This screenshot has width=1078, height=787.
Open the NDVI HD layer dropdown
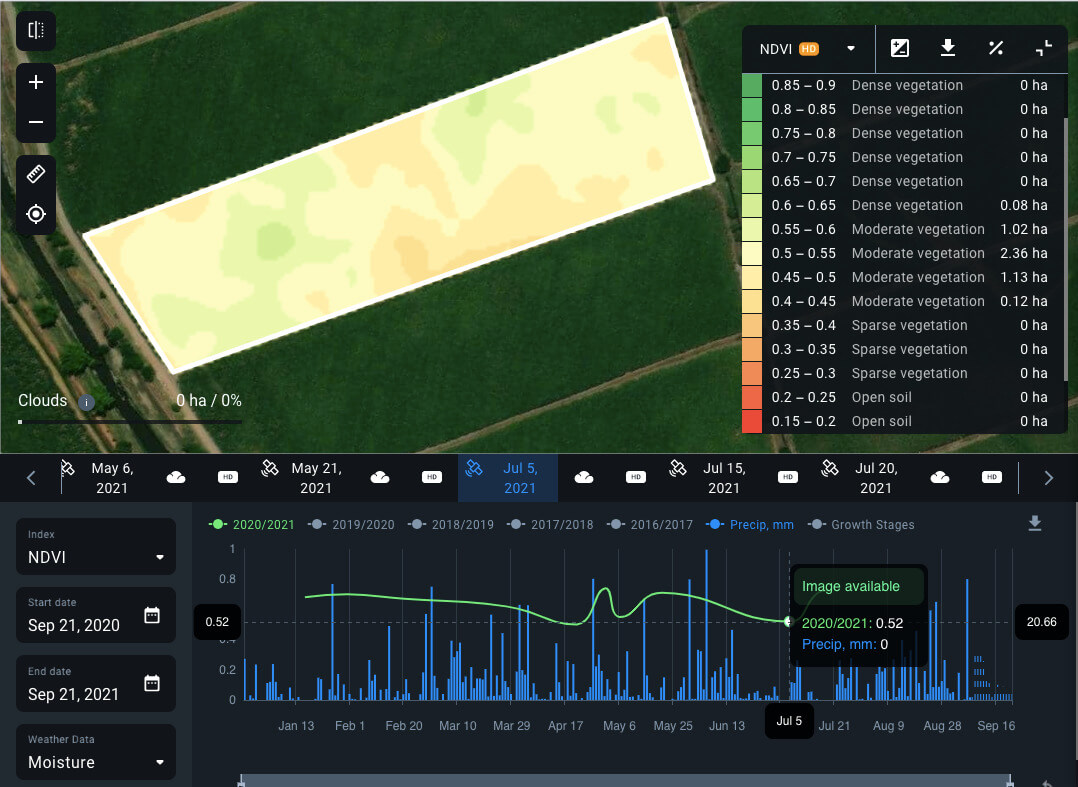pos(808,49)
